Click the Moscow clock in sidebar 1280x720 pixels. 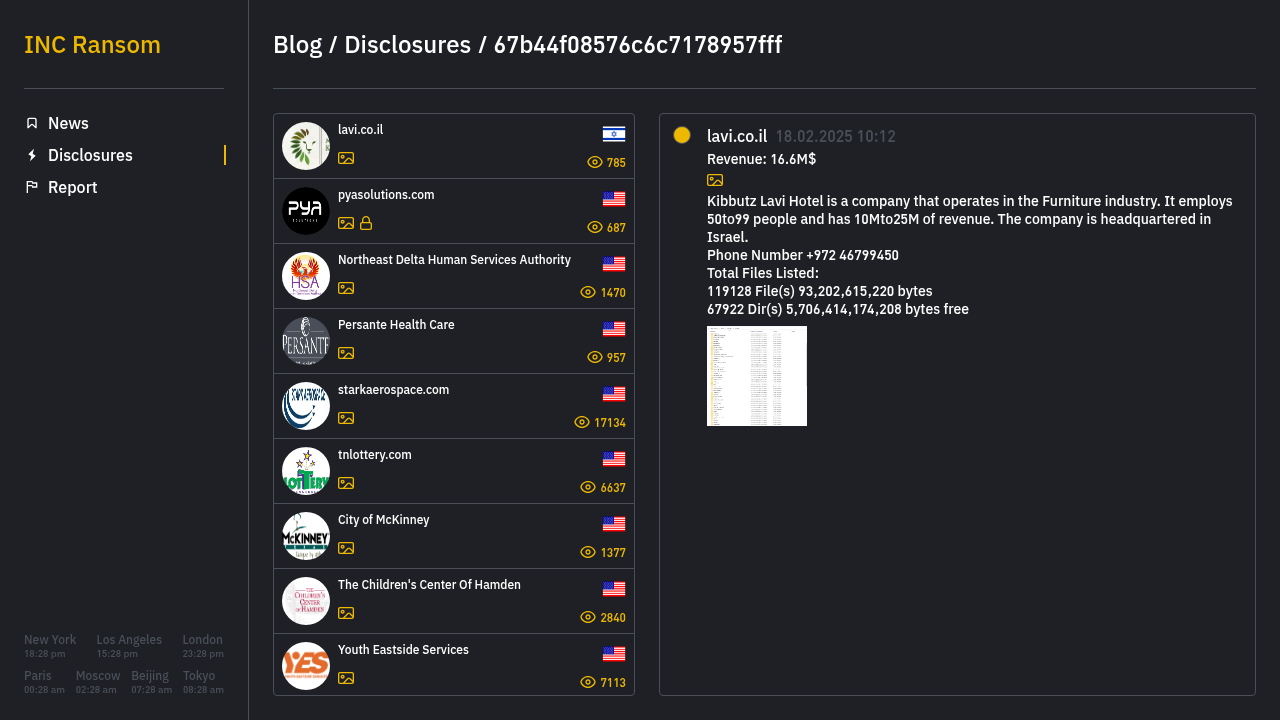(98, 682)
